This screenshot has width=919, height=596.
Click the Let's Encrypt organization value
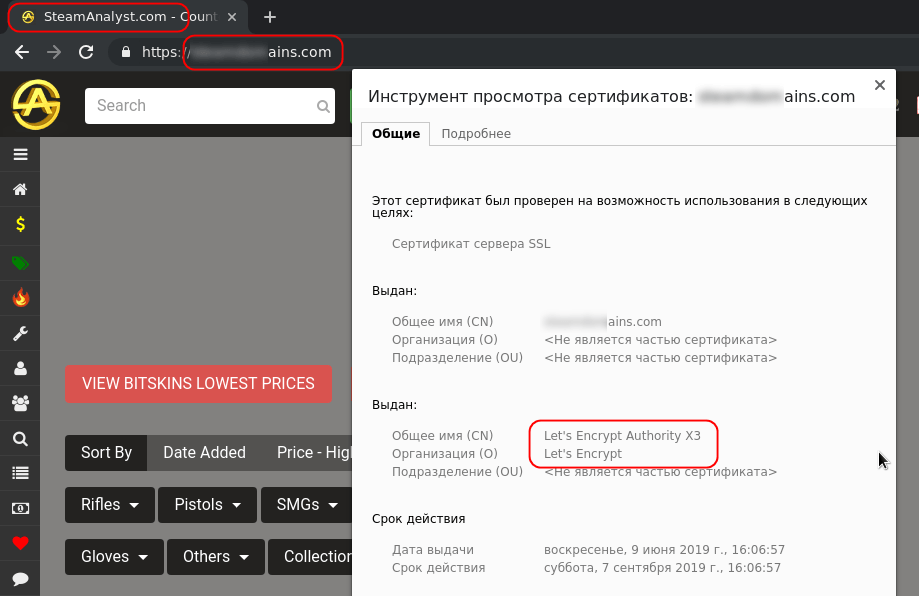[583, 454]
